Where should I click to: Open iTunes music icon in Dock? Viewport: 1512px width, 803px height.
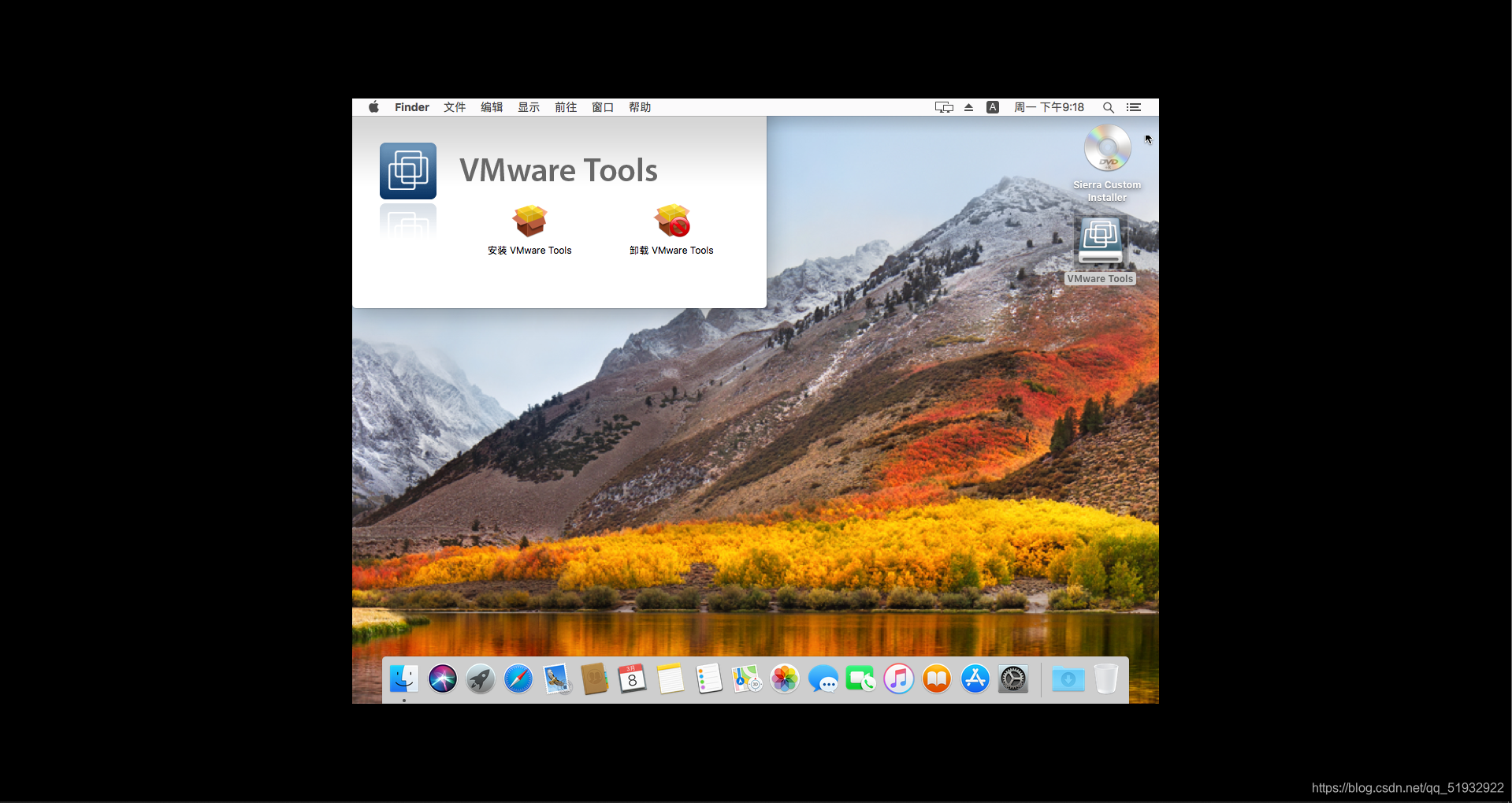point(899,678)
